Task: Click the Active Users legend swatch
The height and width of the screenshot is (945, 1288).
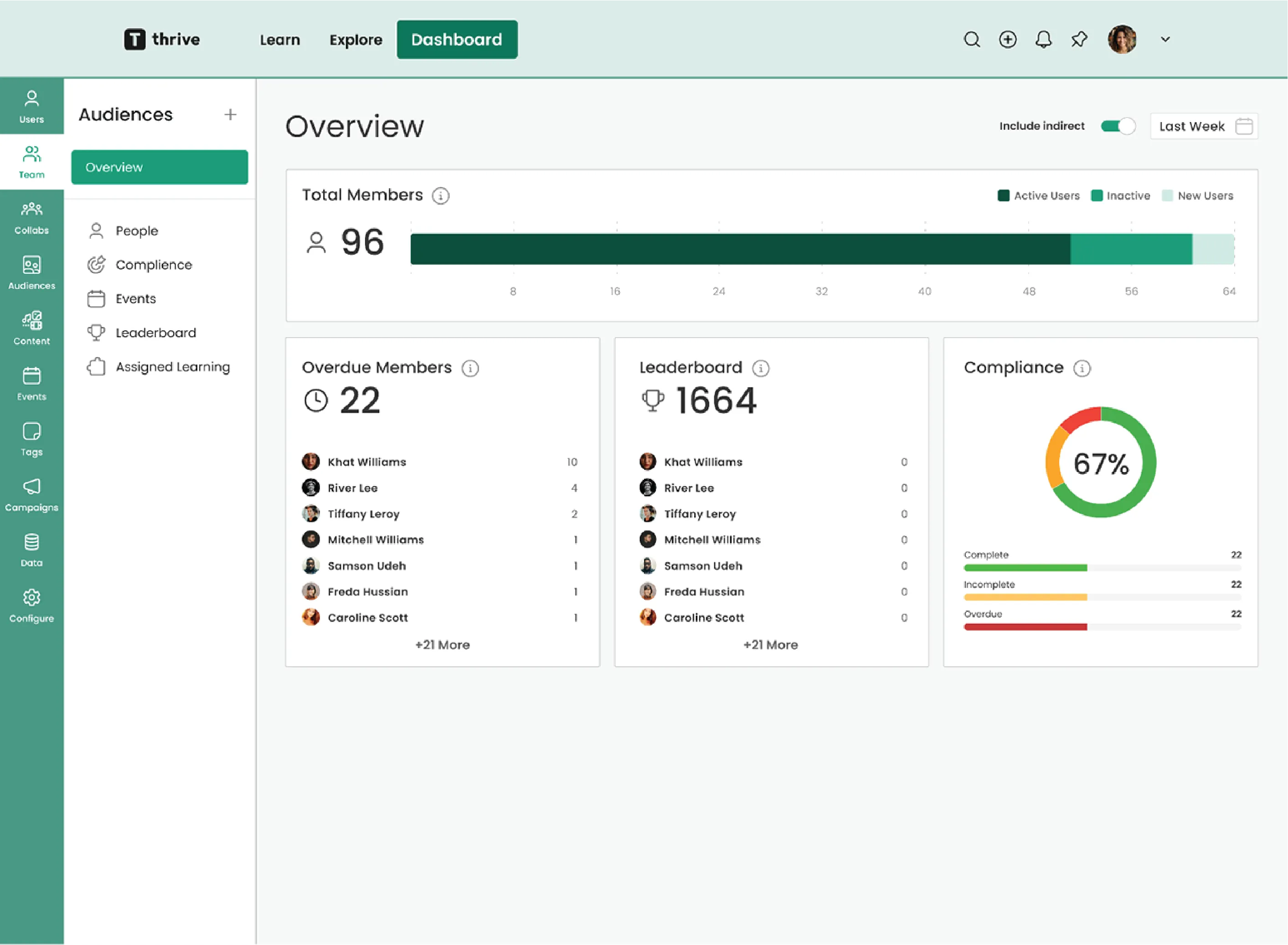Action: (x=1003, y=195)
